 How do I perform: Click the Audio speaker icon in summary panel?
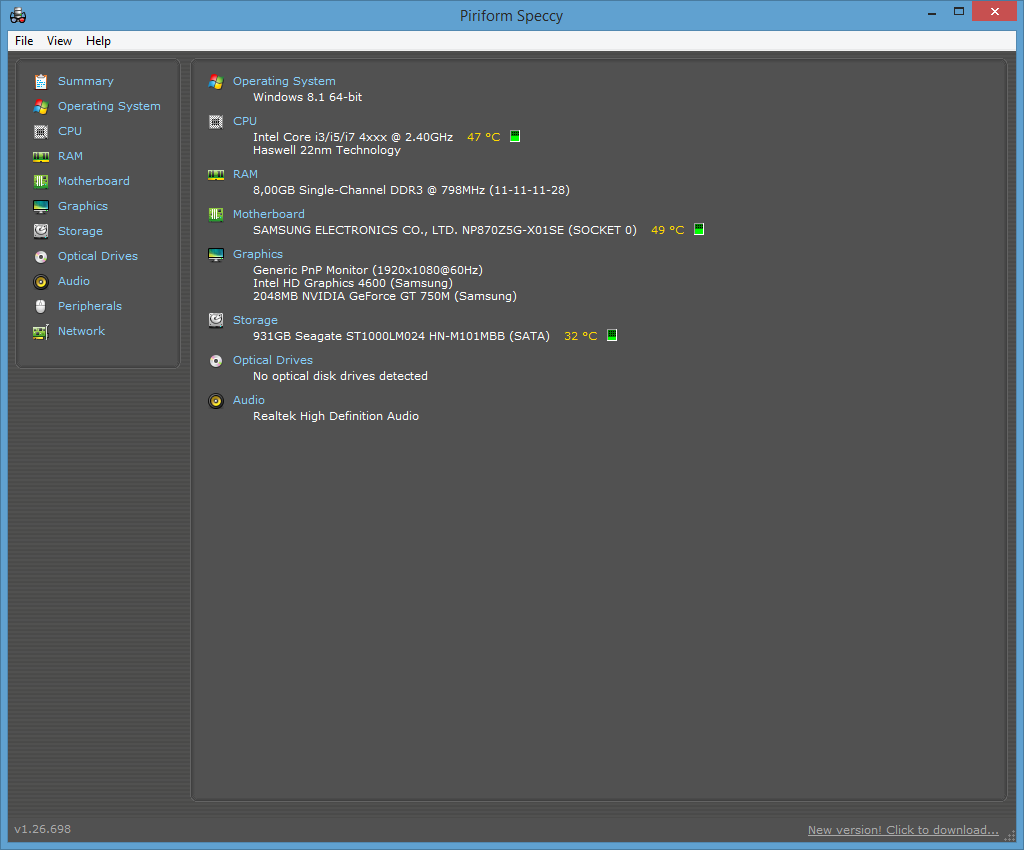coord(216,401)
